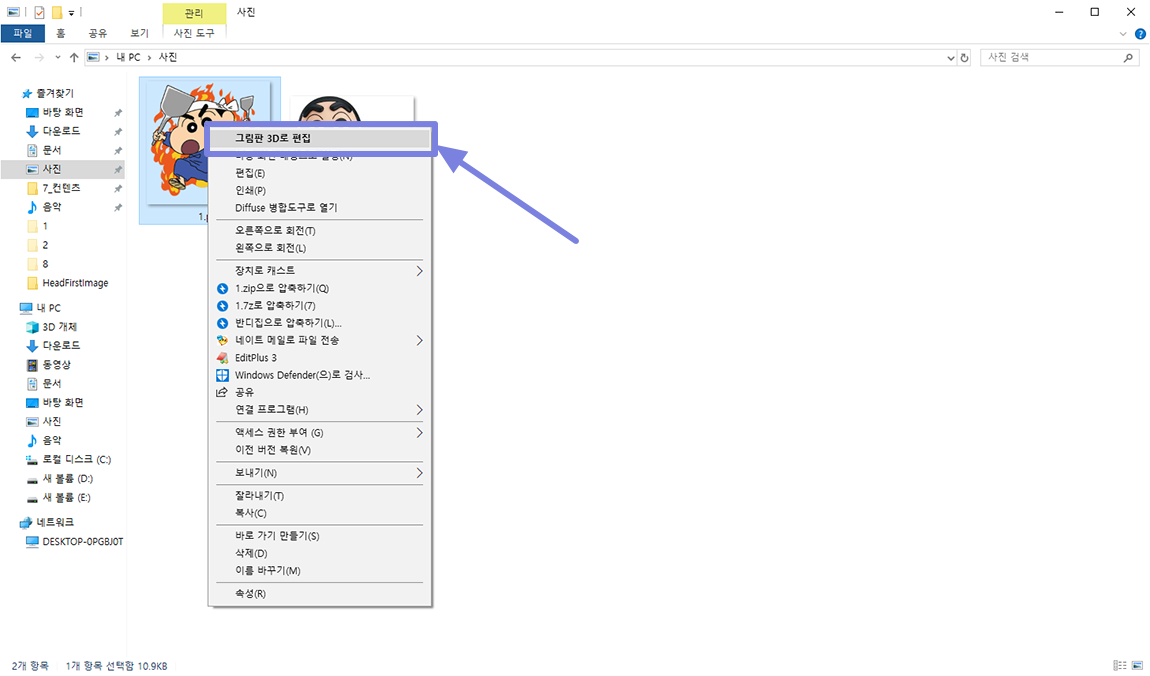Expand the 보내기(N) submenu arrow
The width and height of the screenshot is (1150, 676).
pos(420,473)
